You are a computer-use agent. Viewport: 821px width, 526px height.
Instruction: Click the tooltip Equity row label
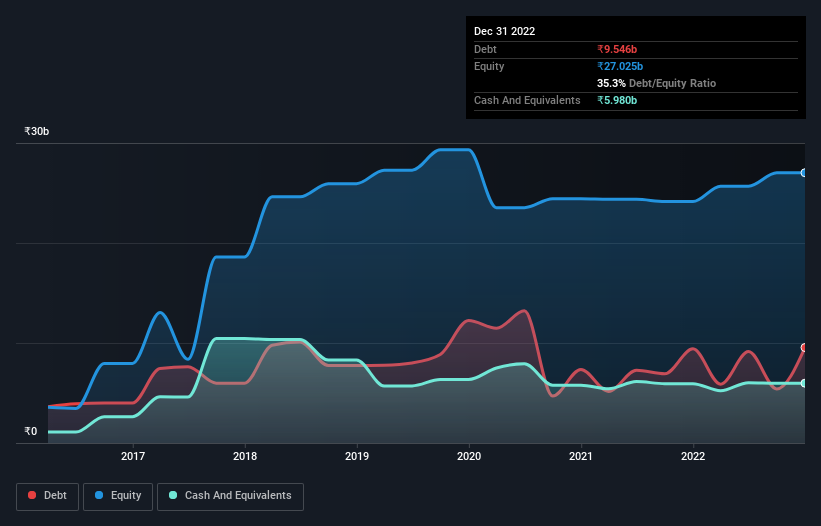pyautogui.click(x=489, y=66)
